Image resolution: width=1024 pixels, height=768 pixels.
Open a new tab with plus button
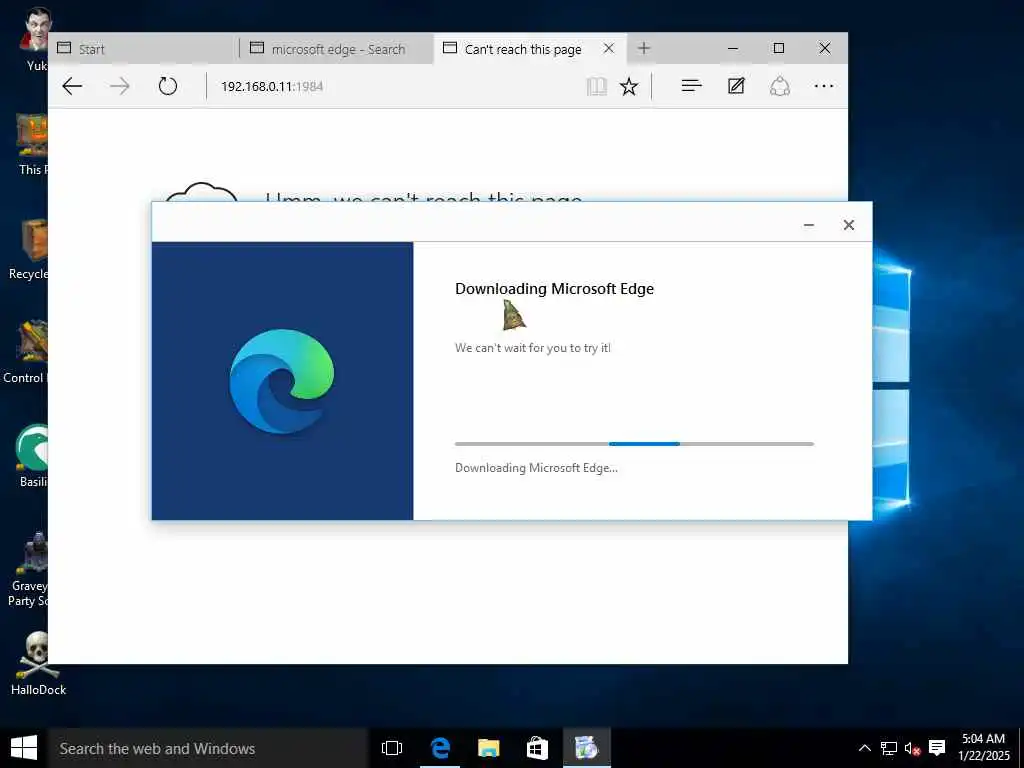[644, 48]
